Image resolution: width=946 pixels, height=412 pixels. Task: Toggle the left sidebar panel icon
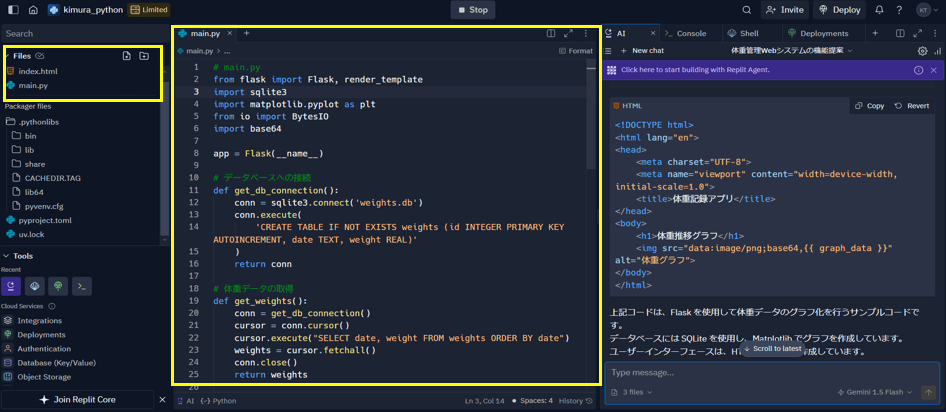coord(13,10)
